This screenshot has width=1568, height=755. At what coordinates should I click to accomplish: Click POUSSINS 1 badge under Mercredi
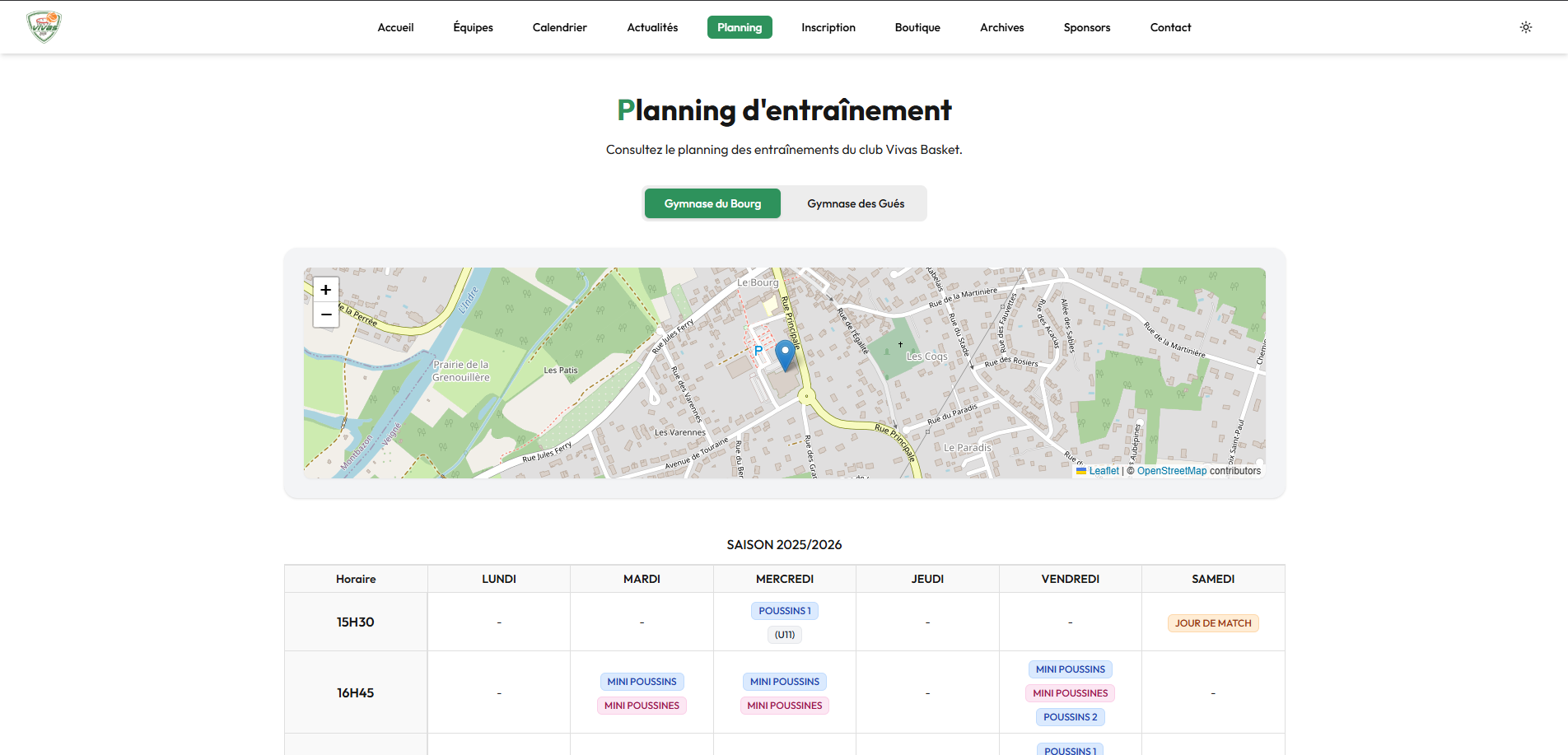[785, 611]
